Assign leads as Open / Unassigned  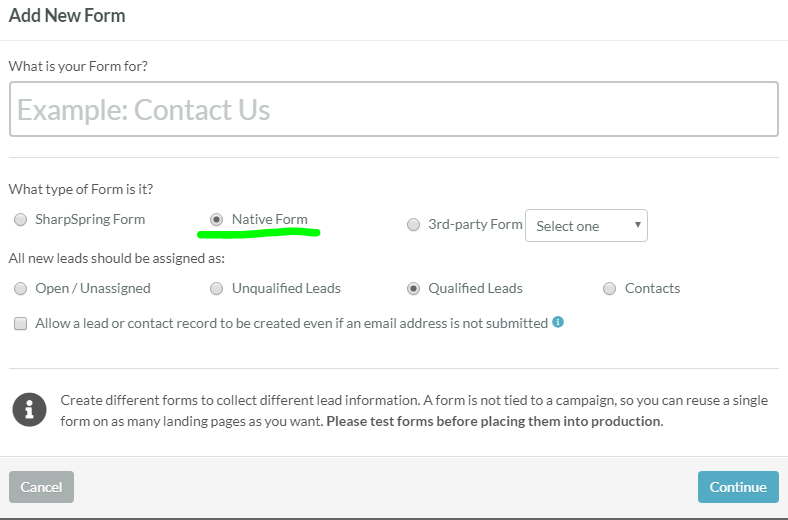[21, 289]
